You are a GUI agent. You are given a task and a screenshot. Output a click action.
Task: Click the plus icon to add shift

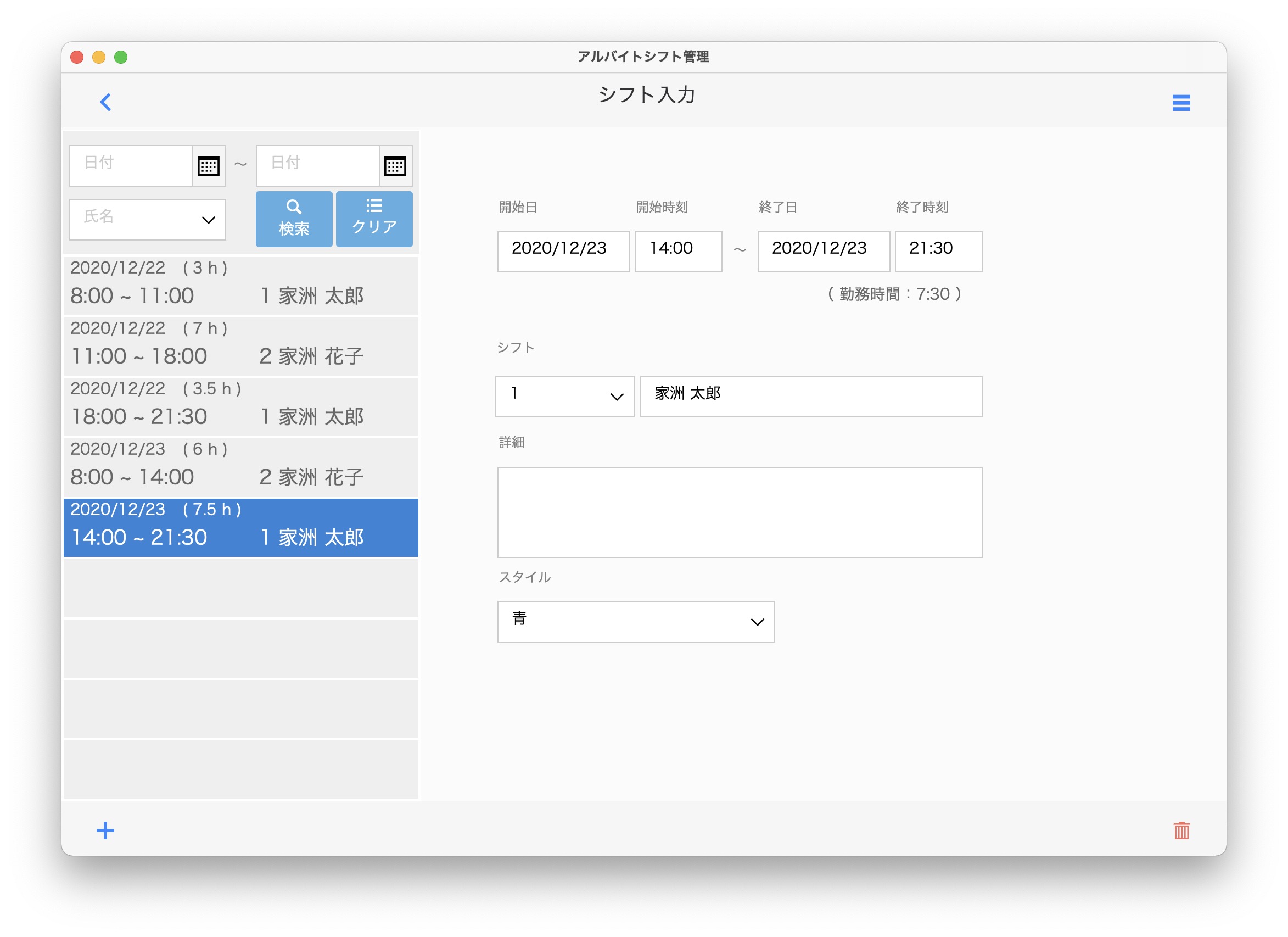tap(105, 830)
